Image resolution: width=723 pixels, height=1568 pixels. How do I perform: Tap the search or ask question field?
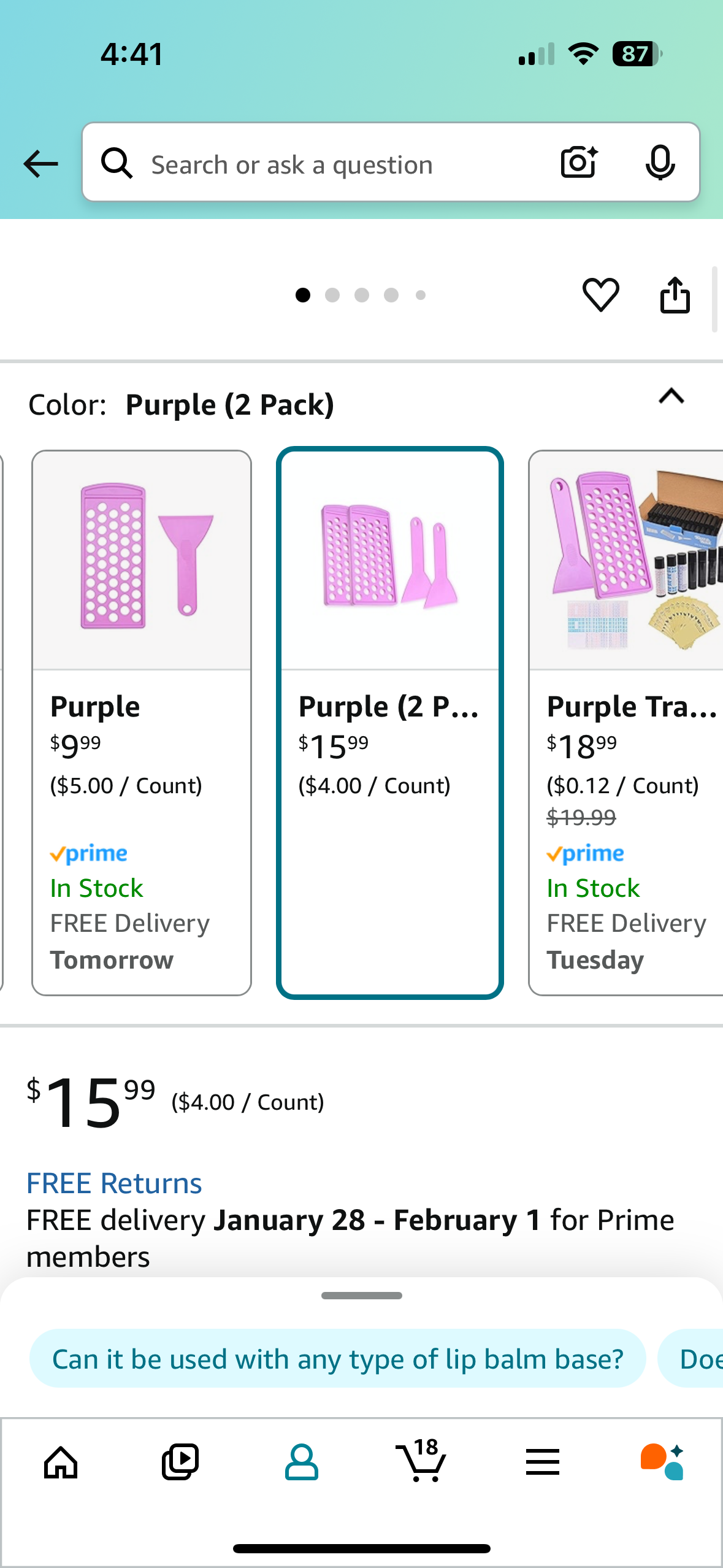point(343,164)
